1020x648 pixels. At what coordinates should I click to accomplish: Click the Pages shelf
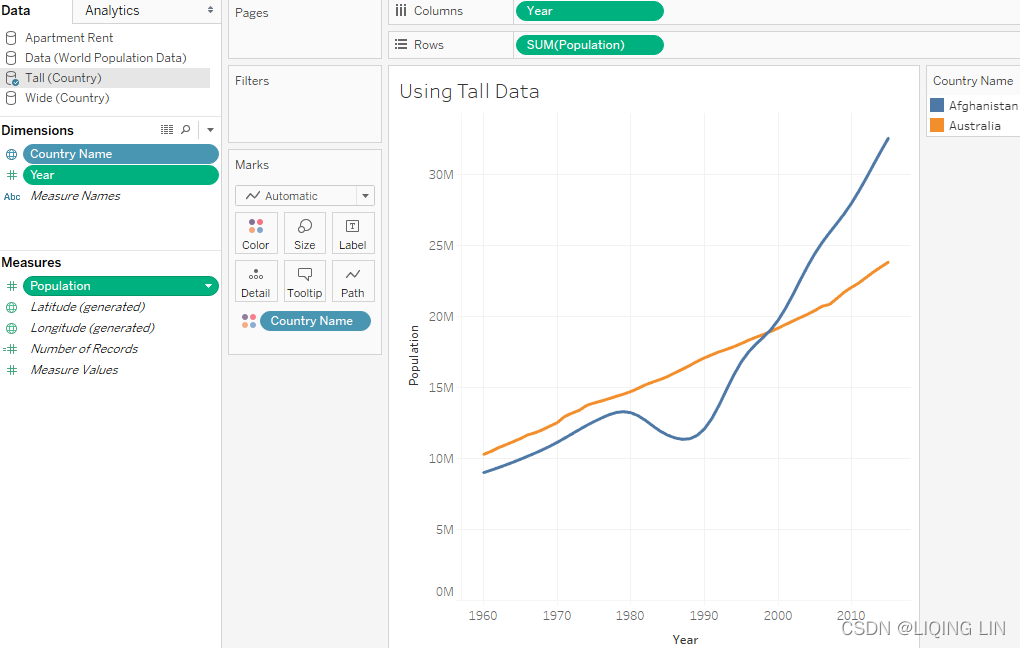[304, 29]
